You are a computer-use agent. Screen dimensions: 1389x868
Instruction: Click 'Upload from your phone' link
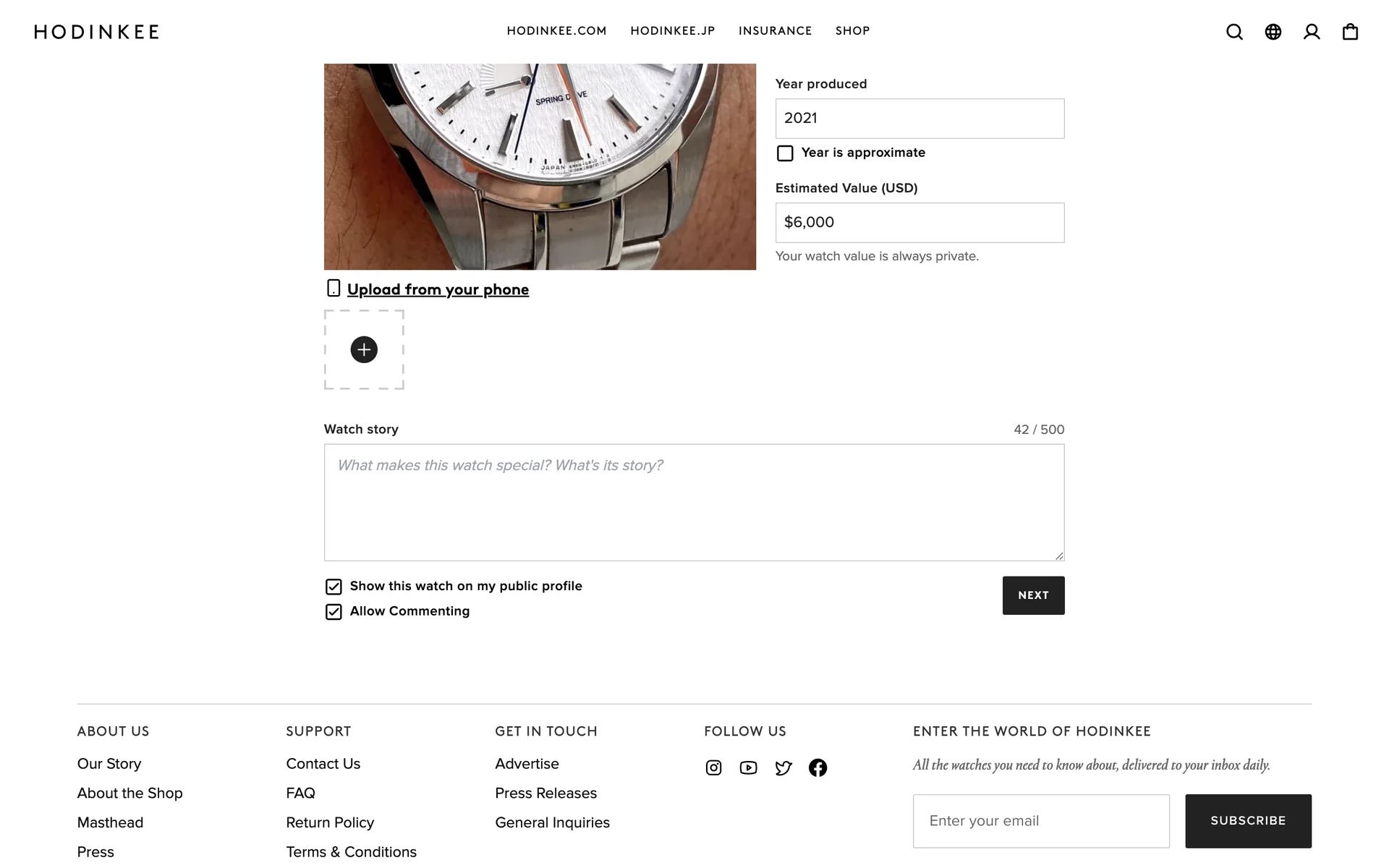438,289
